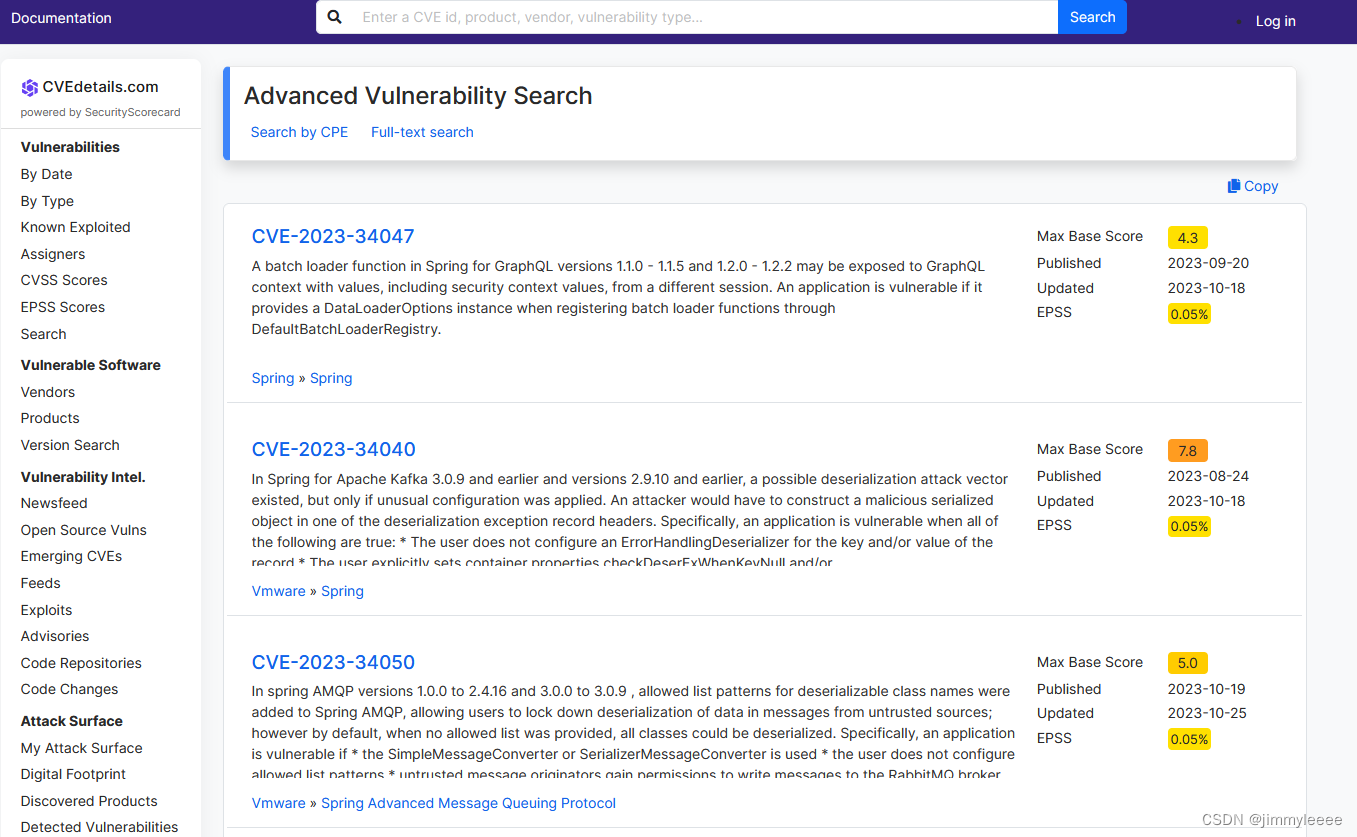Click the 7.8 score badge
Viewport: 1357px width, 837px height.
1188,451
